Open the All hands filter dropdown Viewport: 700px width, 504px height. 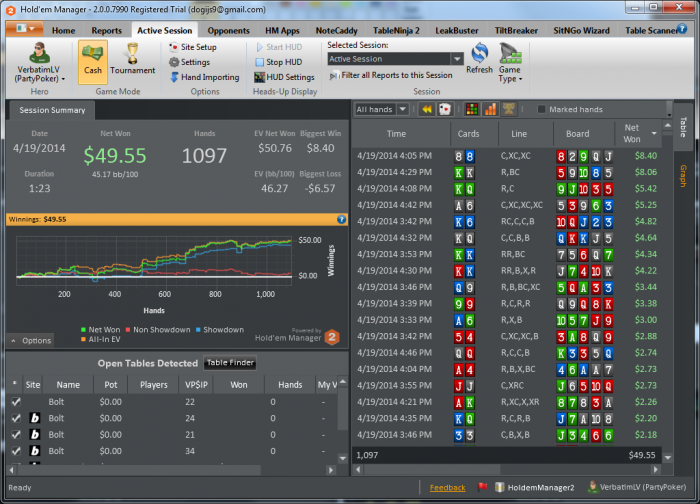click(403, 109)
